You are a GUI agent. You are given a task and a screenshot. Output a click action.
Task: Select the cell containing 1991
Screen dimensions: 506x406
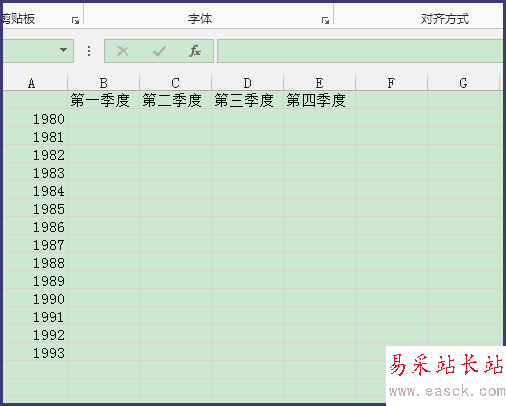(35, 316)
